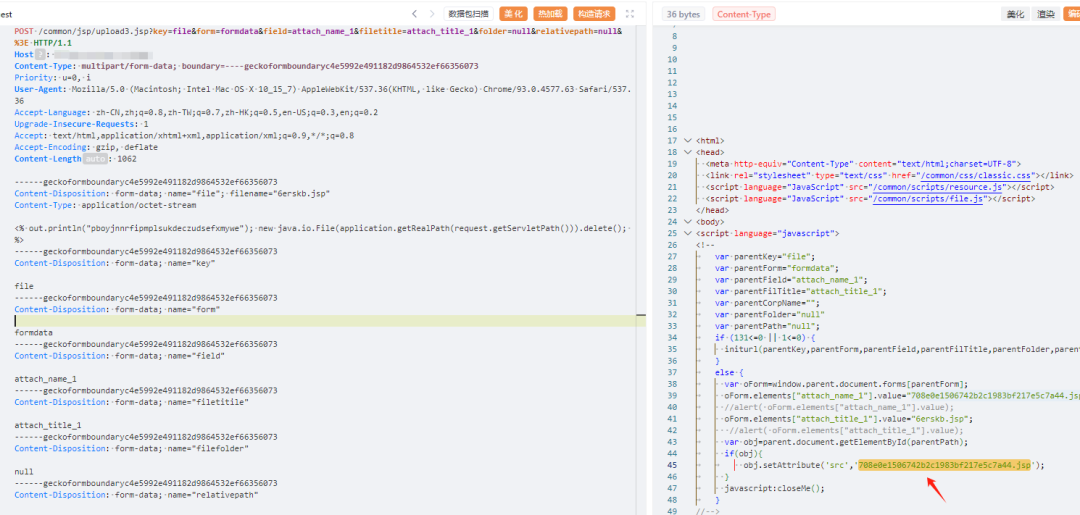Collapse the <script> fold on line 25
Viewport: 1080px width, 515px height.
point(687,233)
